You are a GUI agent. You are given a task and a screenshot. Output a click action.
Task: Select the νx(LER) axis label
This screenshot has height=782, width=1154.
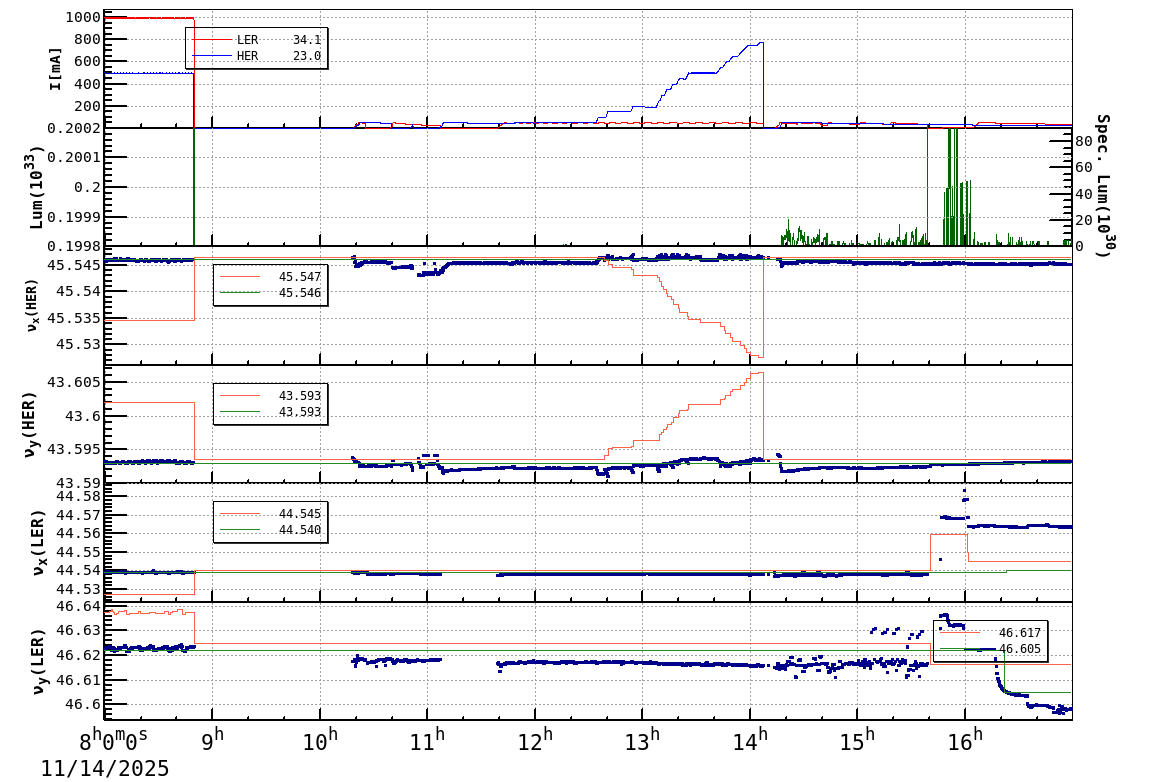[x=40, y=543]
